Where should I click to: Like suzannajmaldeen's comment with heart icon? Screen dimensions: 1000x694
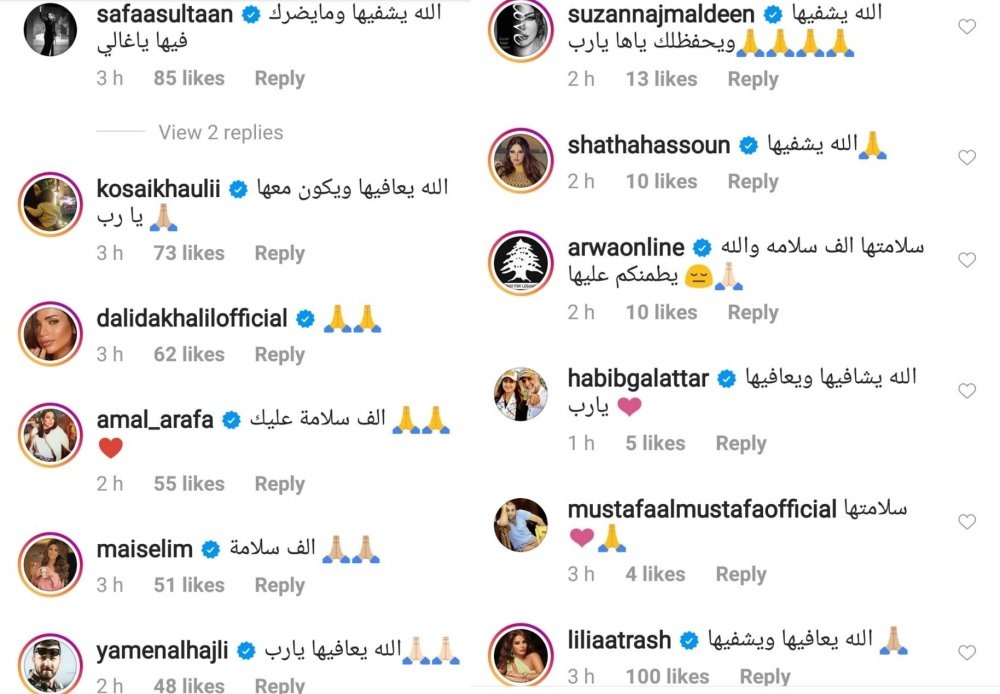click(967, 27)
